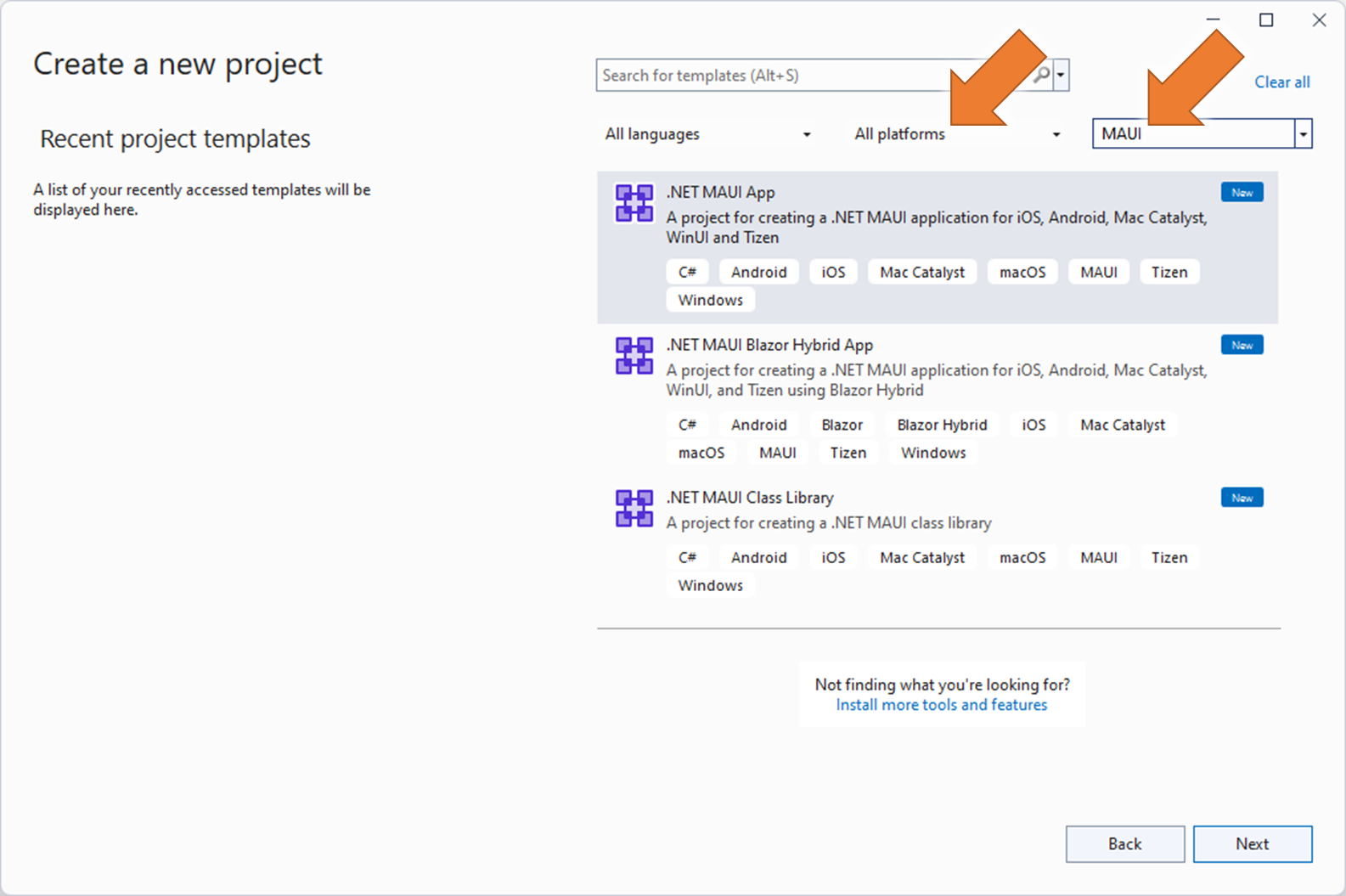
Task: Click the macOS tag under .NET MAUI App
Action: pos(1022,272)
